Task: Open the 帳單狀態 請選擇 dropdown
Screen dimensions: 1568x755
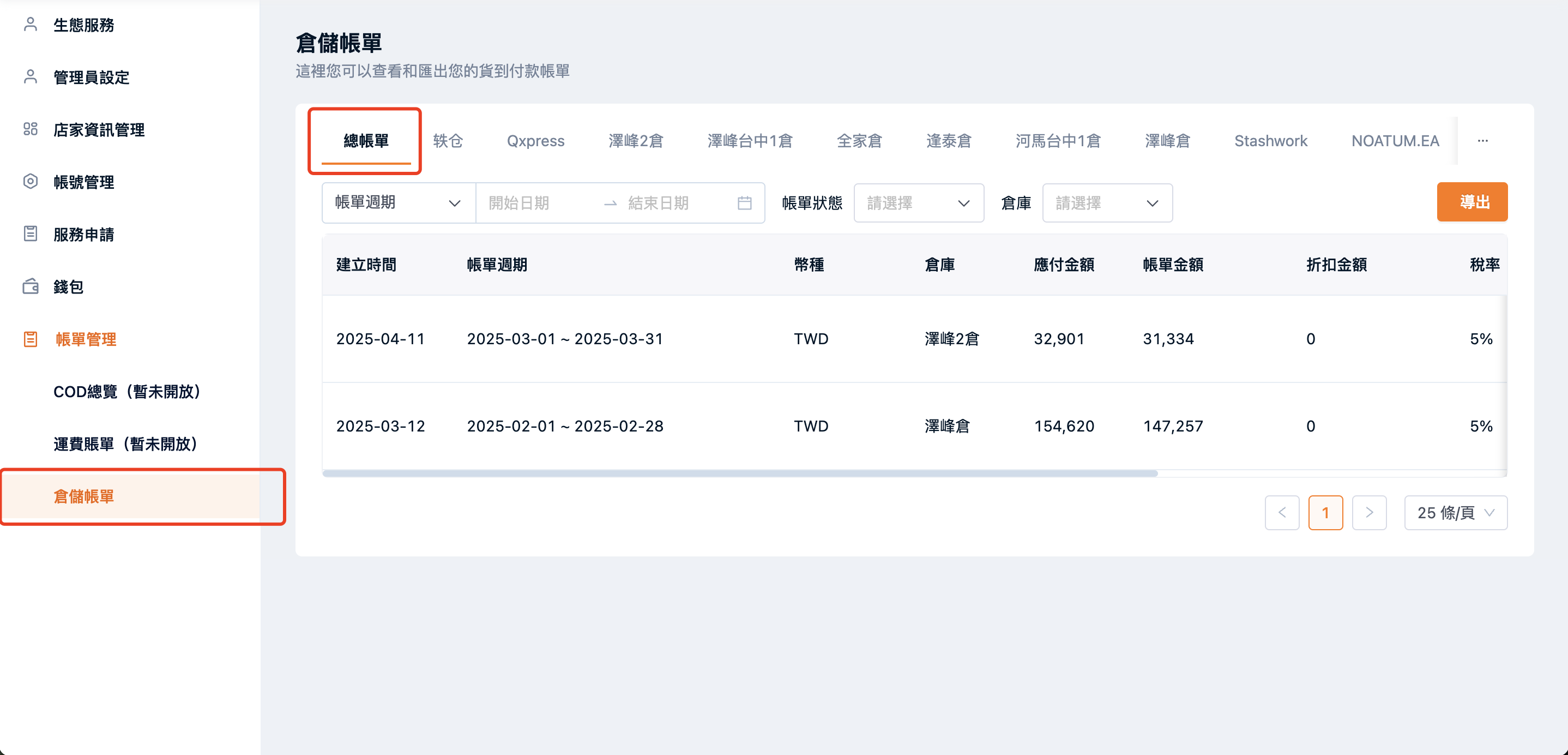Action: 919,203
